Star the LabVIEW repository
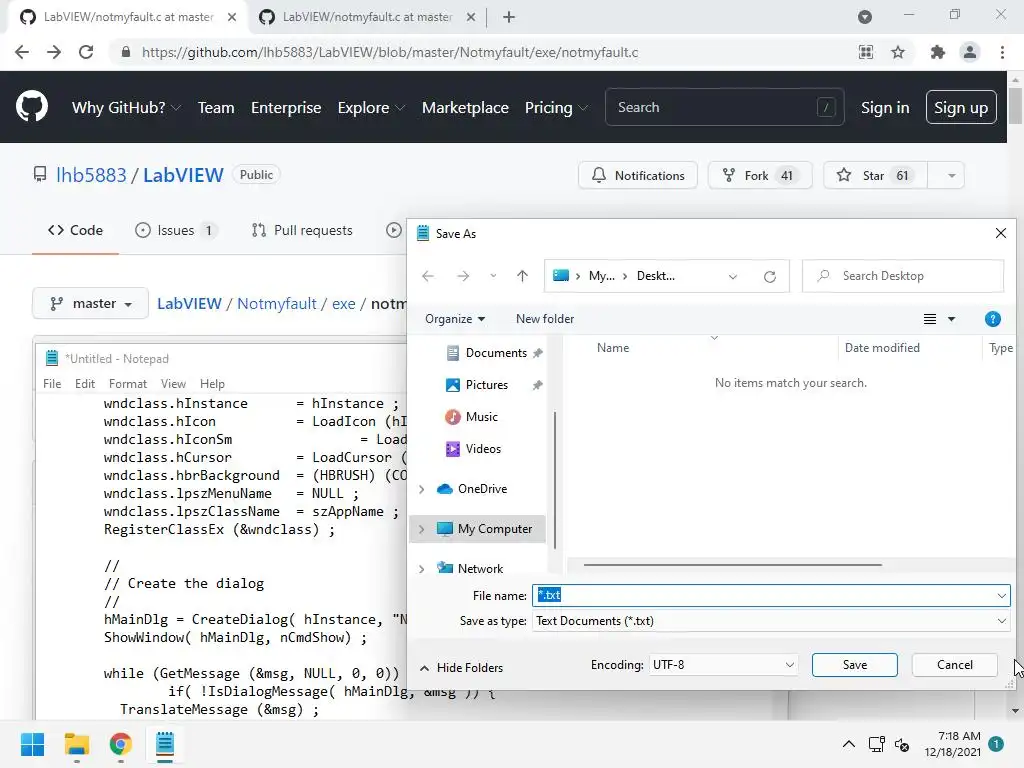Image resolution: width=1024 pixels, height=768 pixels. (875, 176)
